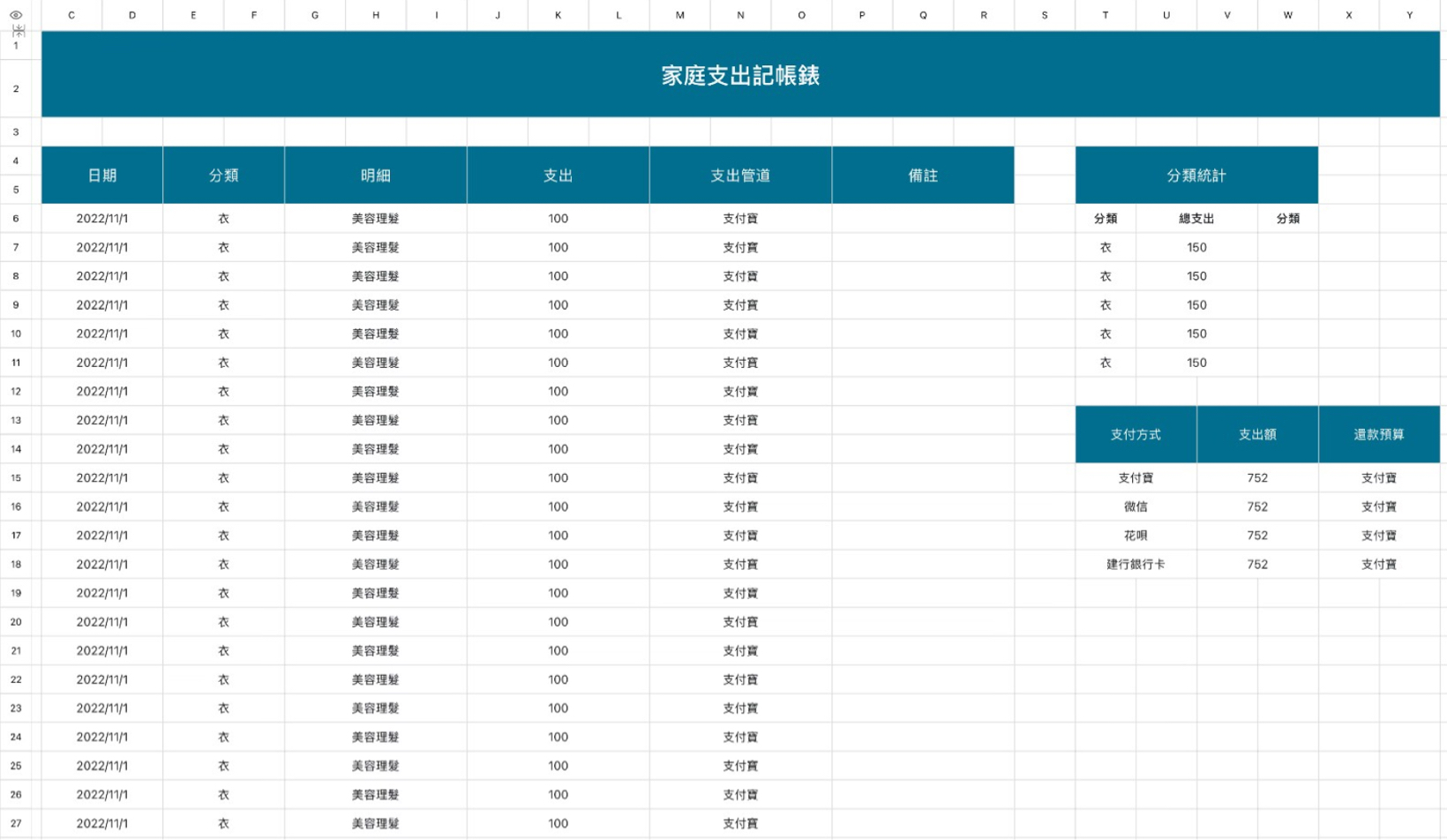Viewport: 1447px width, 840px height.
Task: Click the 日期 column heading
Action: tap(102, 175)
